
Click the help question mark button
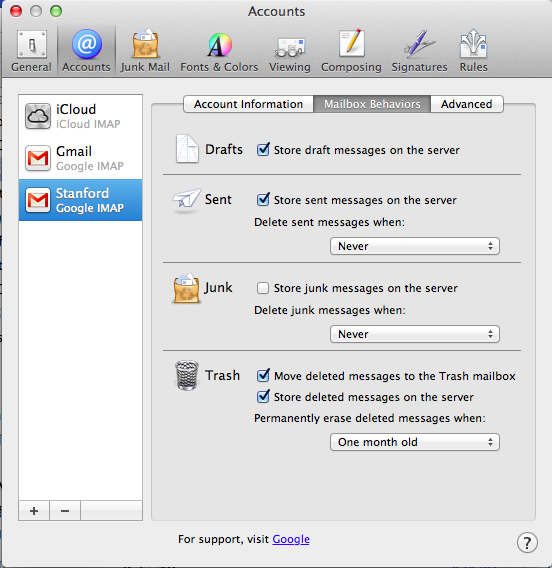(527, 543)
